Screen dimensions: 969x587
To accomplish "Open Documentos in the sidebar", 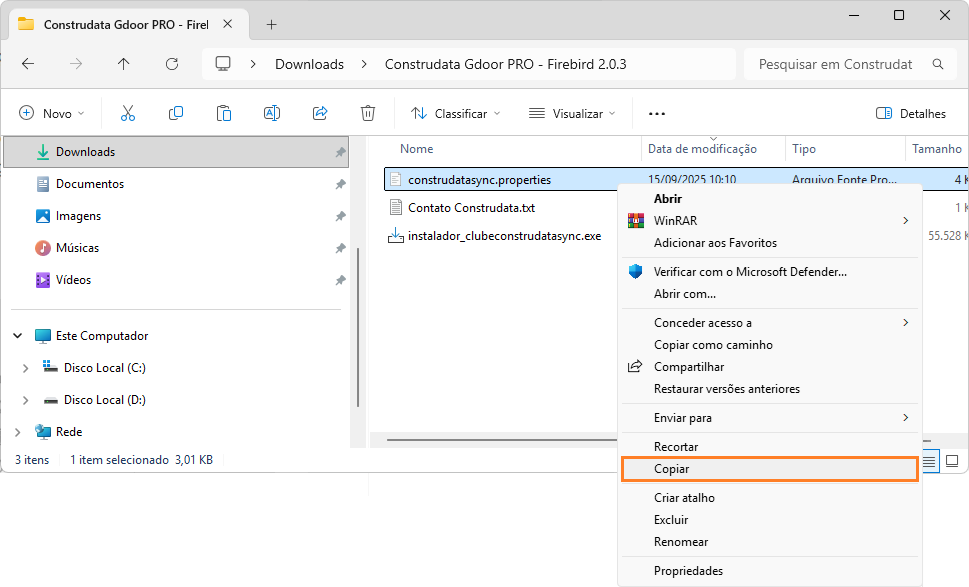I will click(x=90, y=184).
